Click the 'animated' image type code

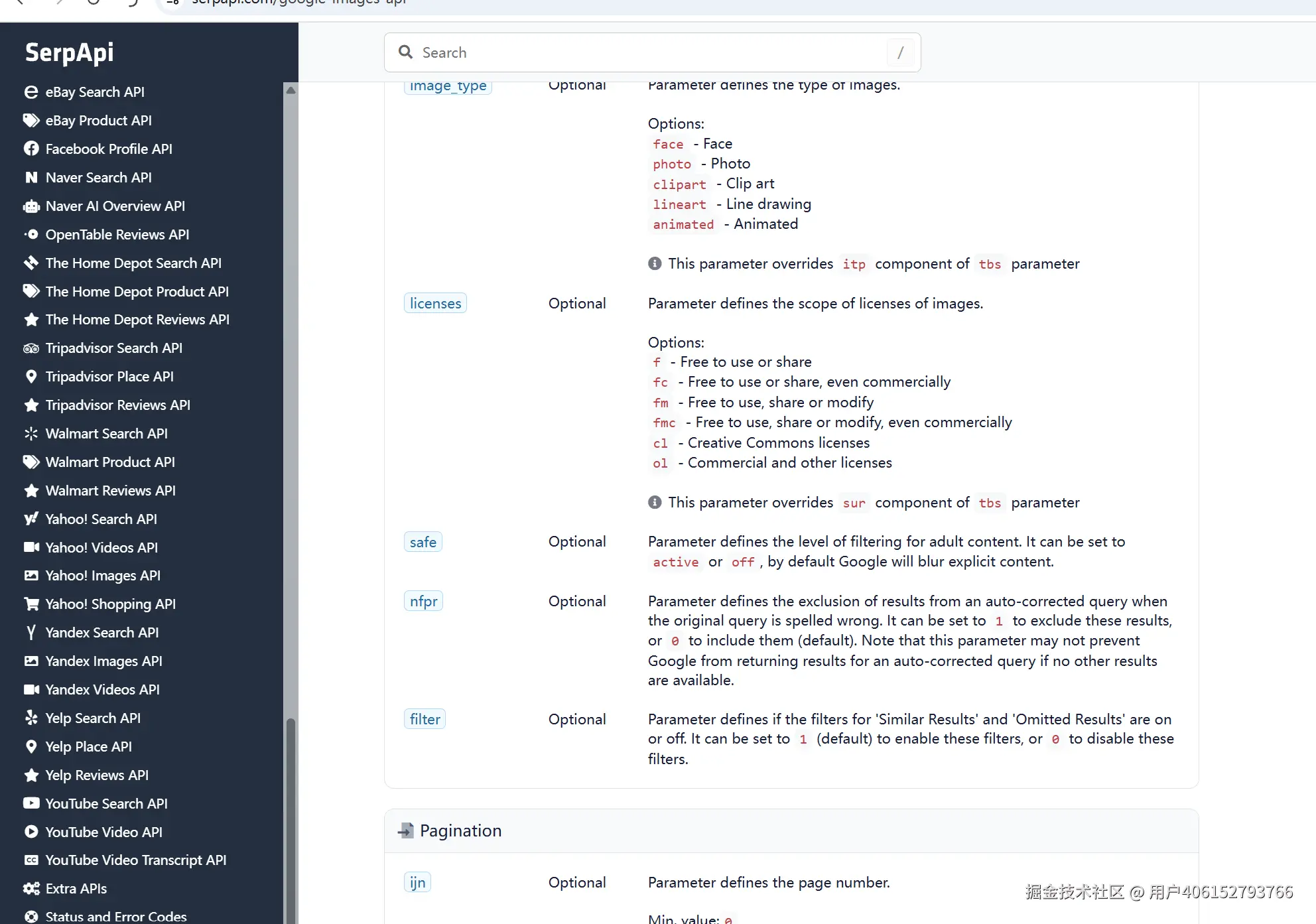coord(683,224)
